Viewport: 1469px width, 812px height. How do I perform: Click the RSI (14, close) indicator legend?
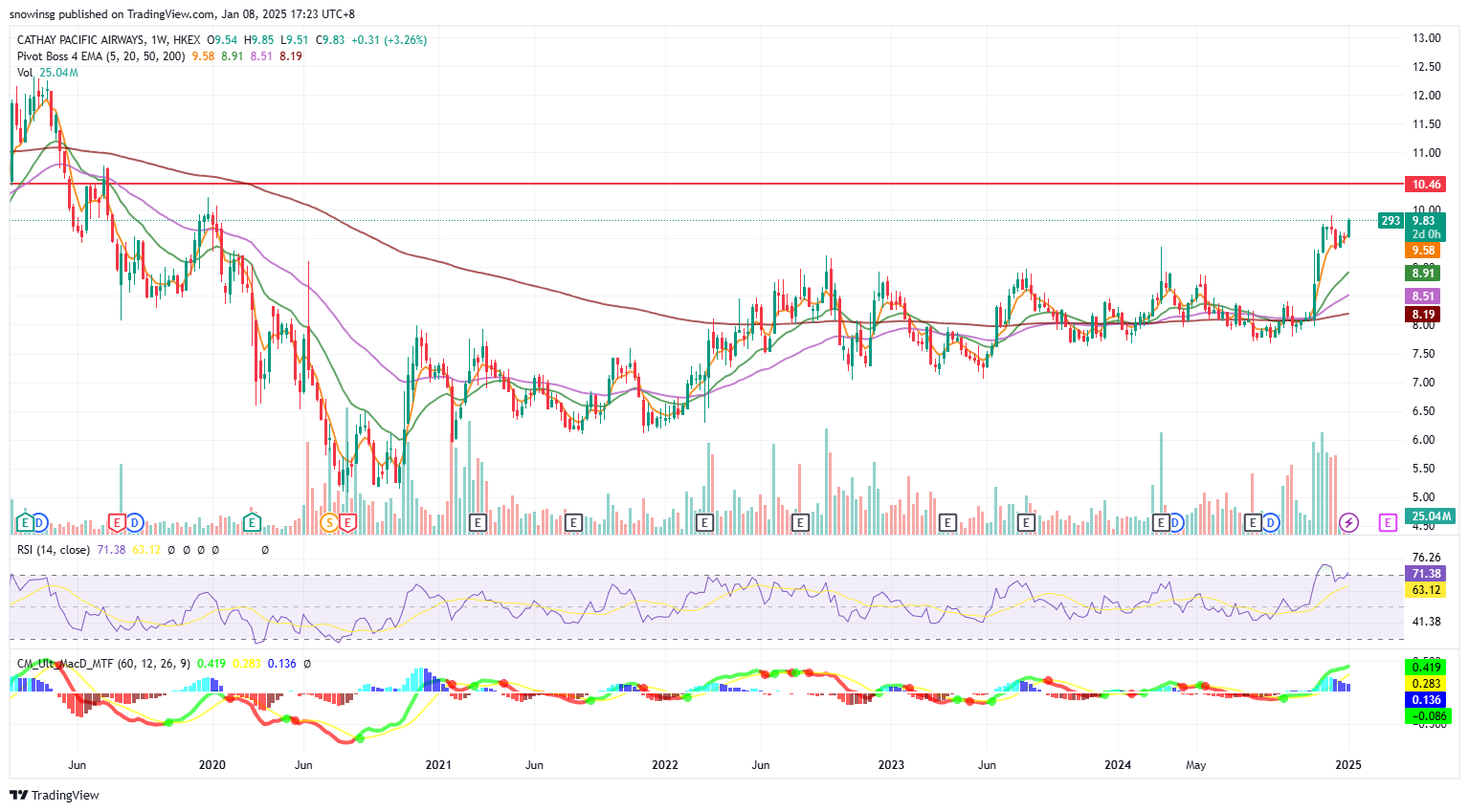54,550
